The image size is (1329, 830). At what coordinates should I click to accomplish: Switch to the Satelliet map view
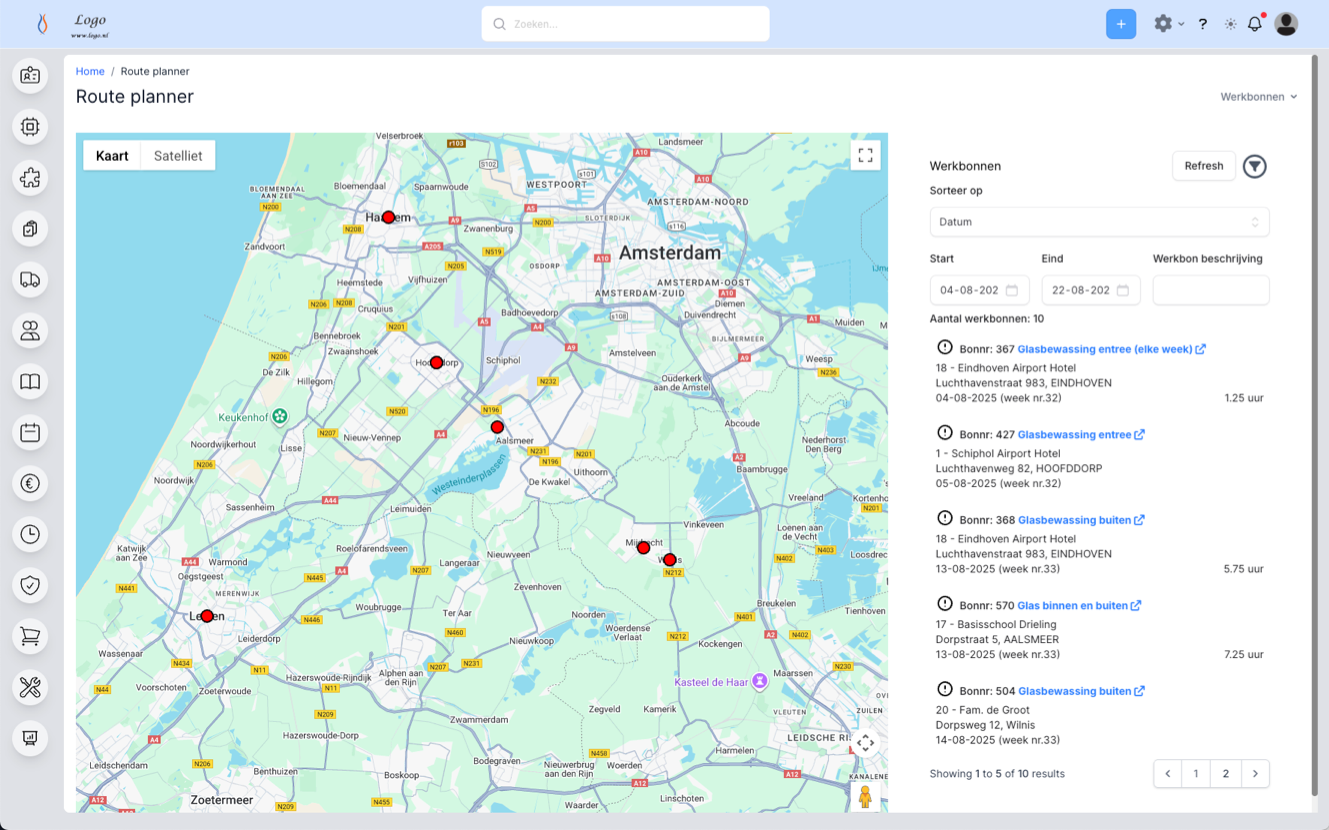click(x=178, y=155)
